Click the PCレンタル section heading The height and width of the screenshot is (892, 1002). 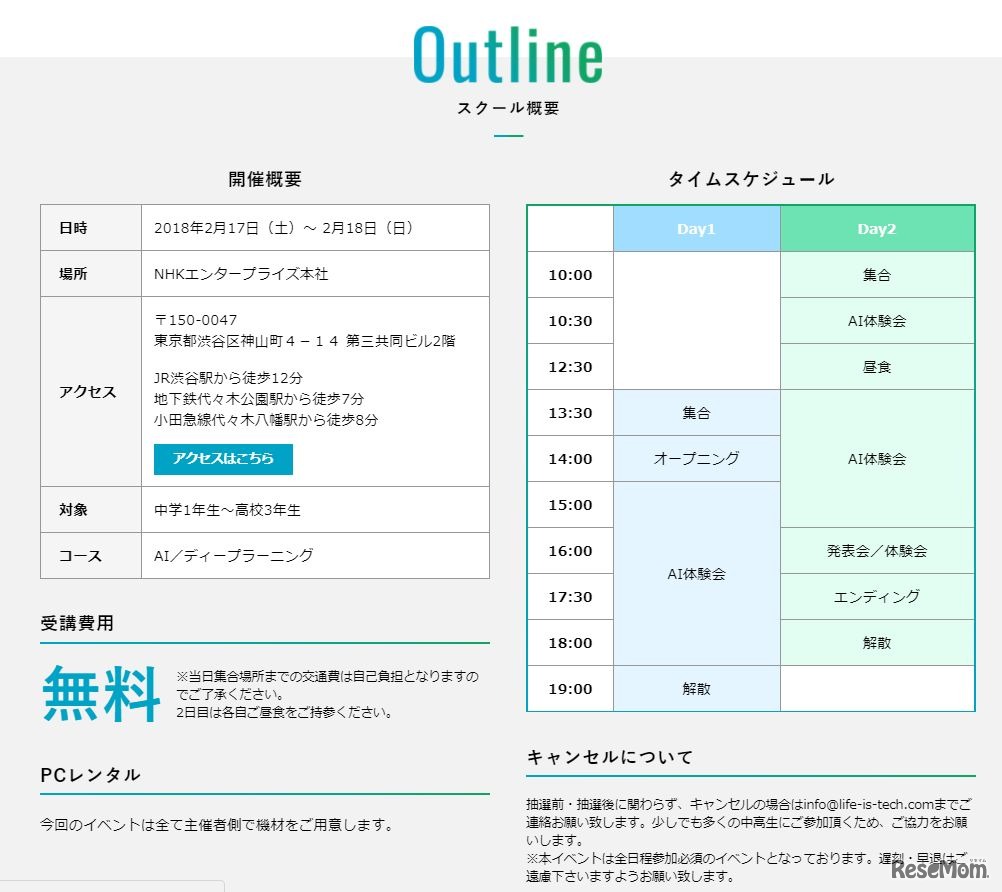pyautogui.click(x=89, y=775)
